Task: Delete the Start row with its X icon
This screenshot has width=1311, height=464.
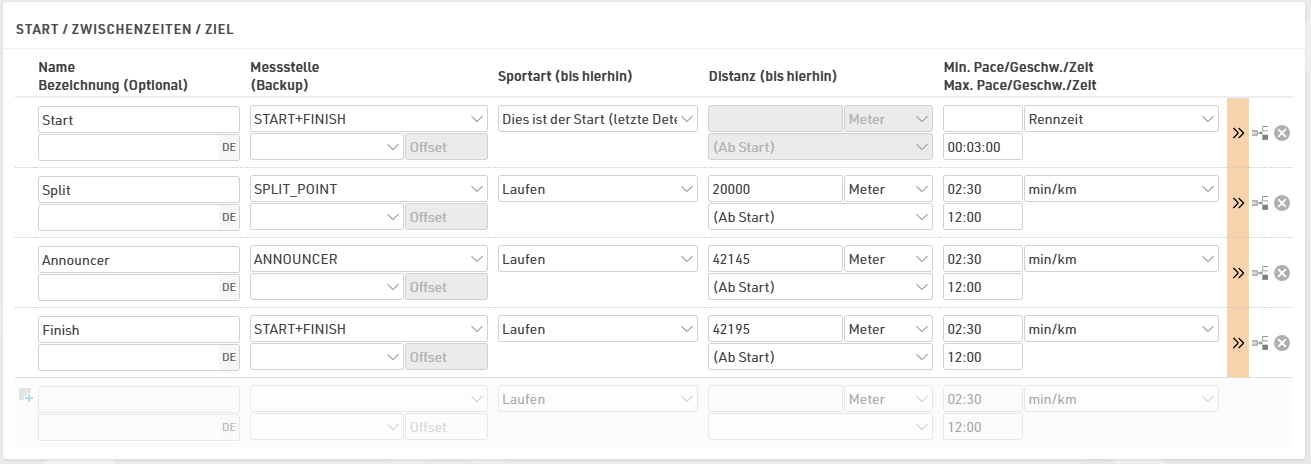Action: coord(1281,133)
